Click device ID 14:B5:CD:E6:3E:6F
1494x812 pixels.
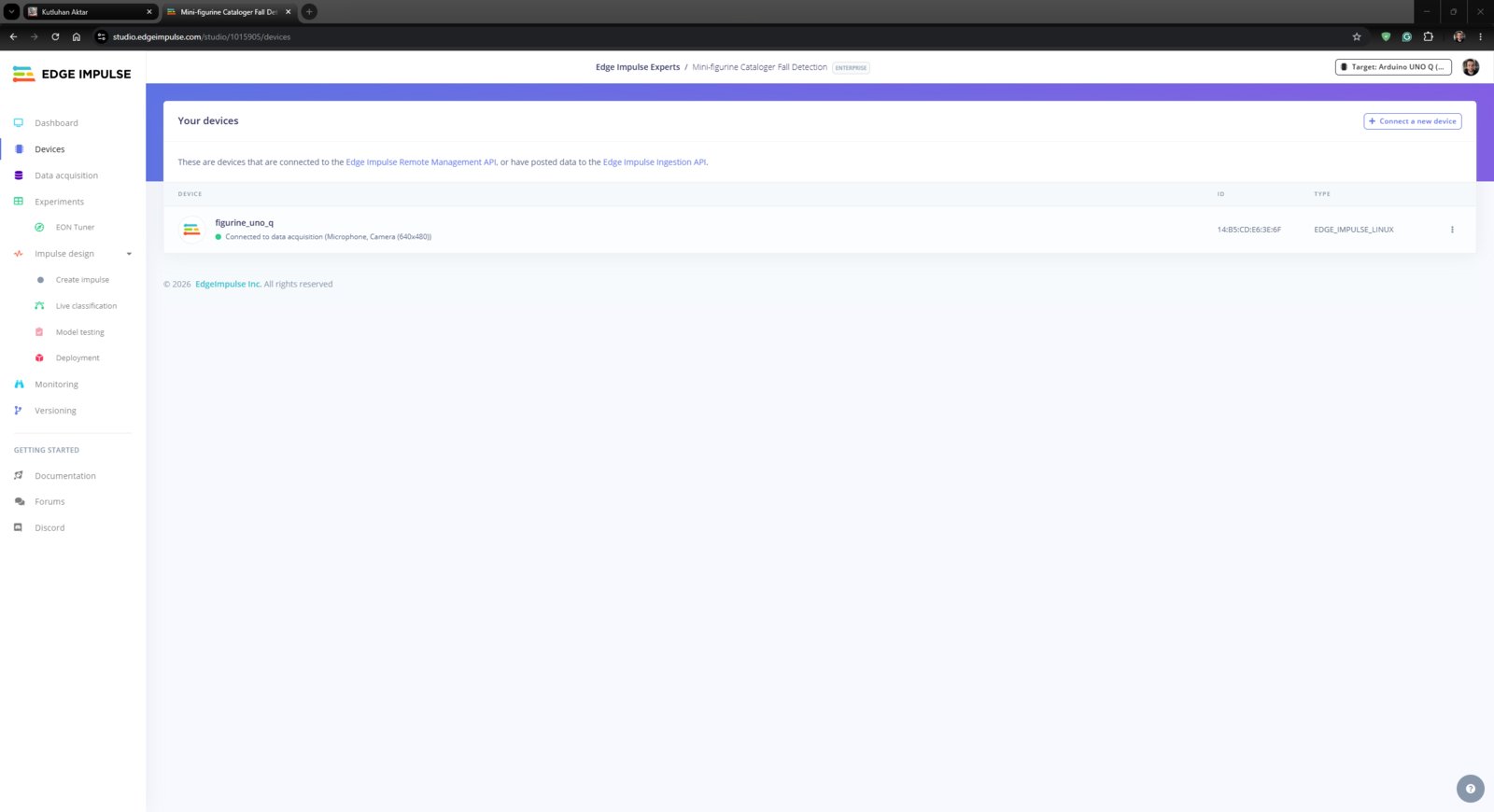1248,230
